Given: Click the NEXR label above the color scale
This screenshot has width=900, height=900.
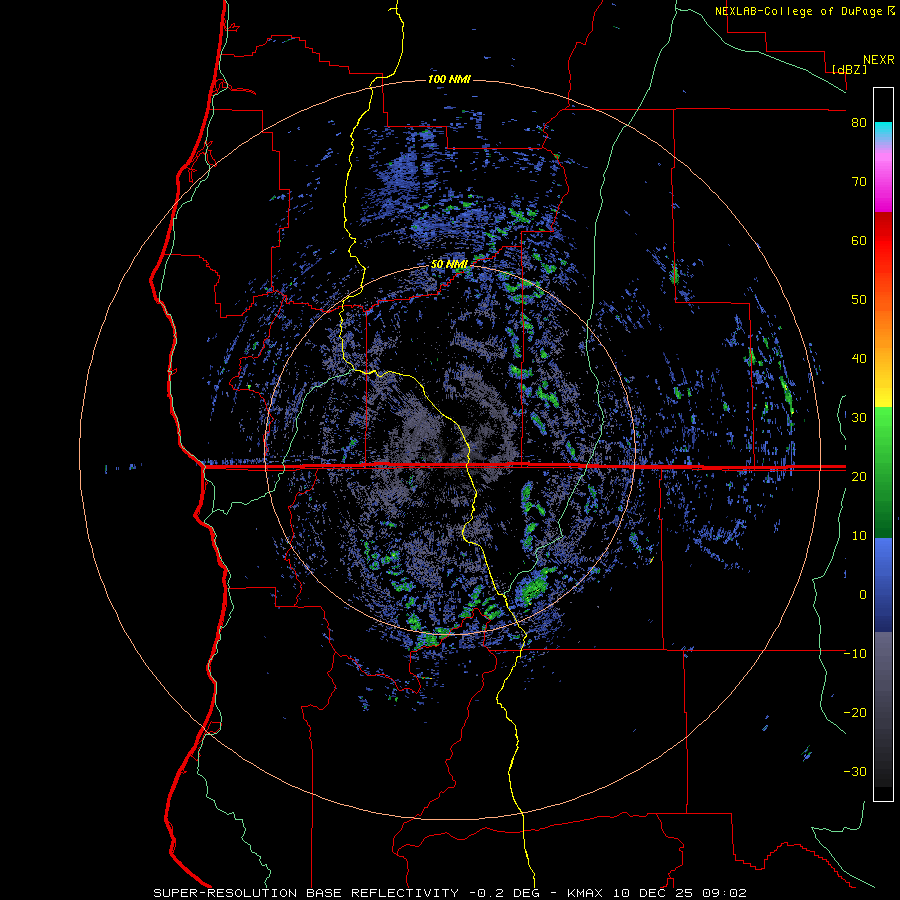Looking at the screenshot, I should click(x=879, y=60).
